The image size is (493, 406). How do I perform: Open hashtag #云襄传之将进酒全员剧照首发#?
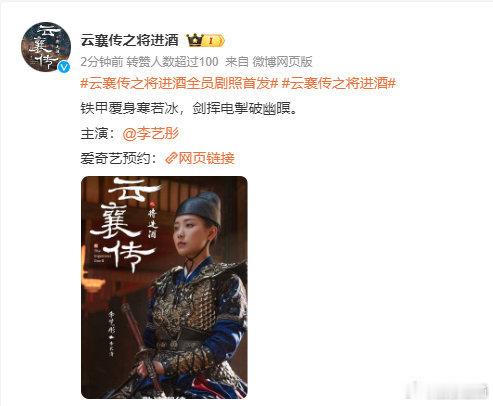click(x=179, y=83)
